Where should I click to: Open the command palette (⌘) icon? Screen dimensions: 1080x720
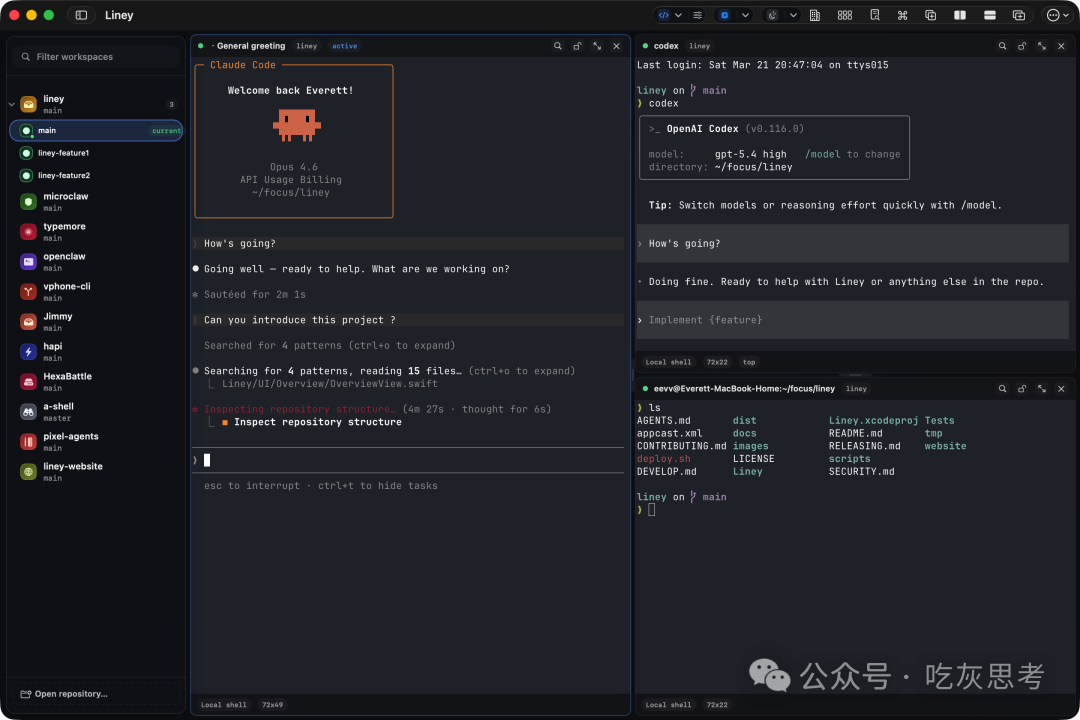(x=902, y=15)
